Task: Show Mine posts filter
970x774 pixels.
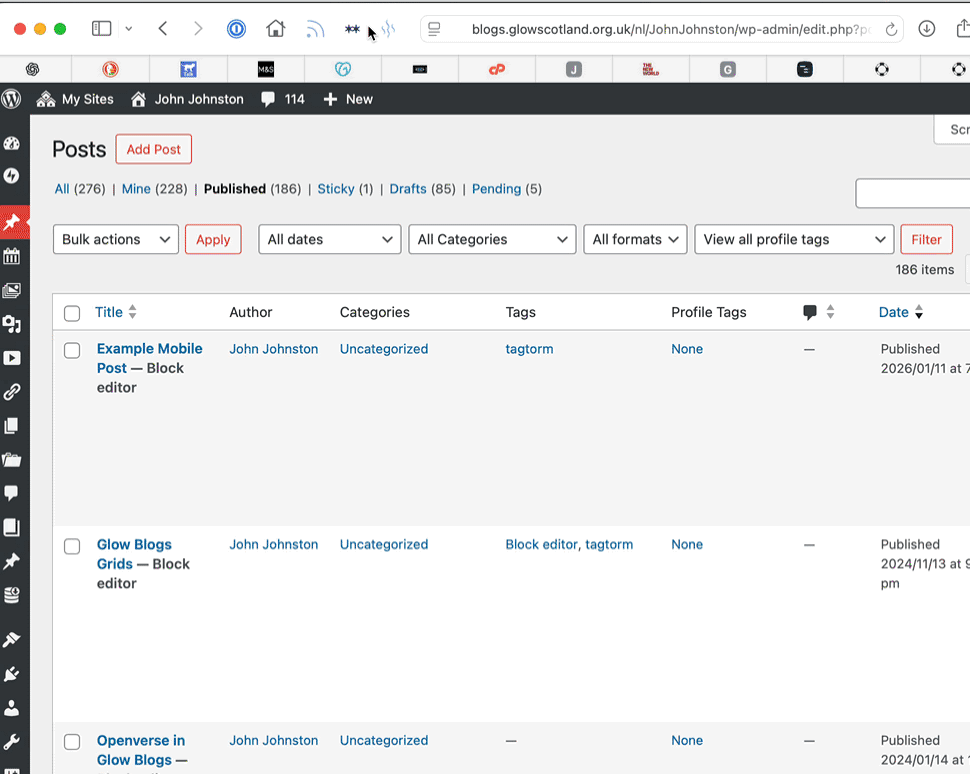Action: click(136, 189)
